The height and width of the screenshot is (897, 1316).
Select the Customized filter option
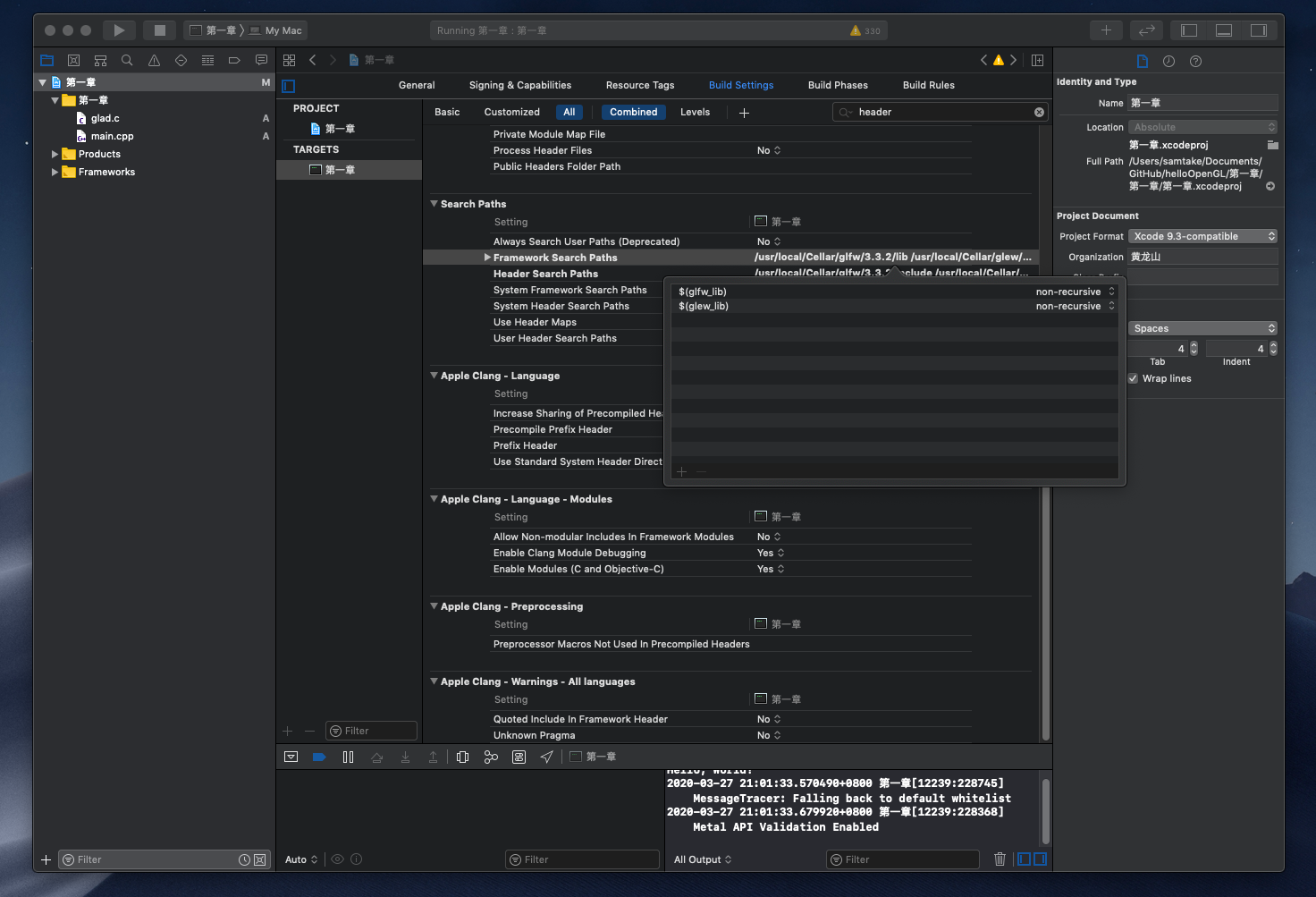512,112
